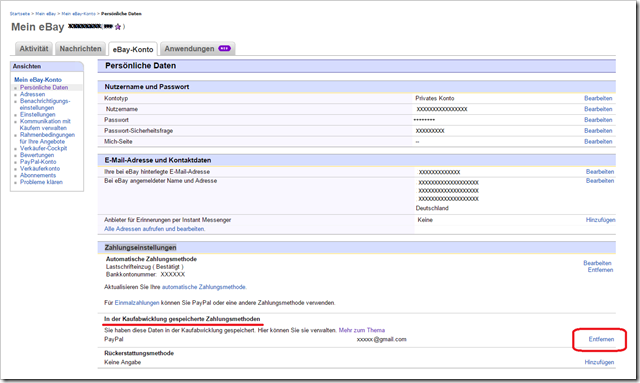
Task: Click the Deutschland address line
Action: [x=432, y=208]
